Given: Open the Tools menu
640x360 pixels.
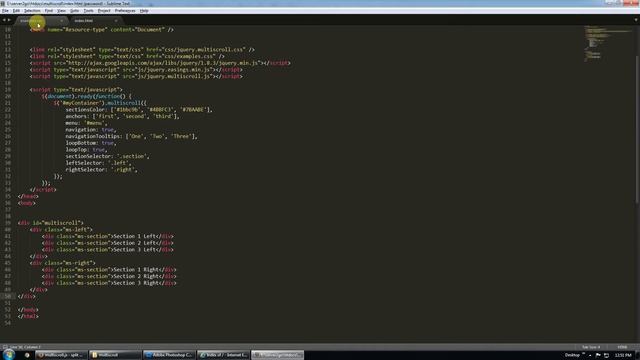Looking at the screenshot, I should [x=89, y=11].
